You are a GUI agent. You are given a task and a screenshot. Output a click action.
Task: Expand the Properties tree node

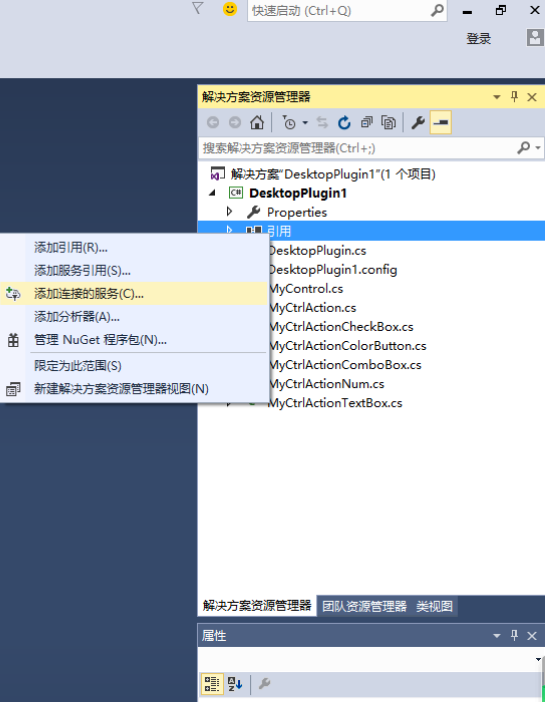click(x=229, y=211)
